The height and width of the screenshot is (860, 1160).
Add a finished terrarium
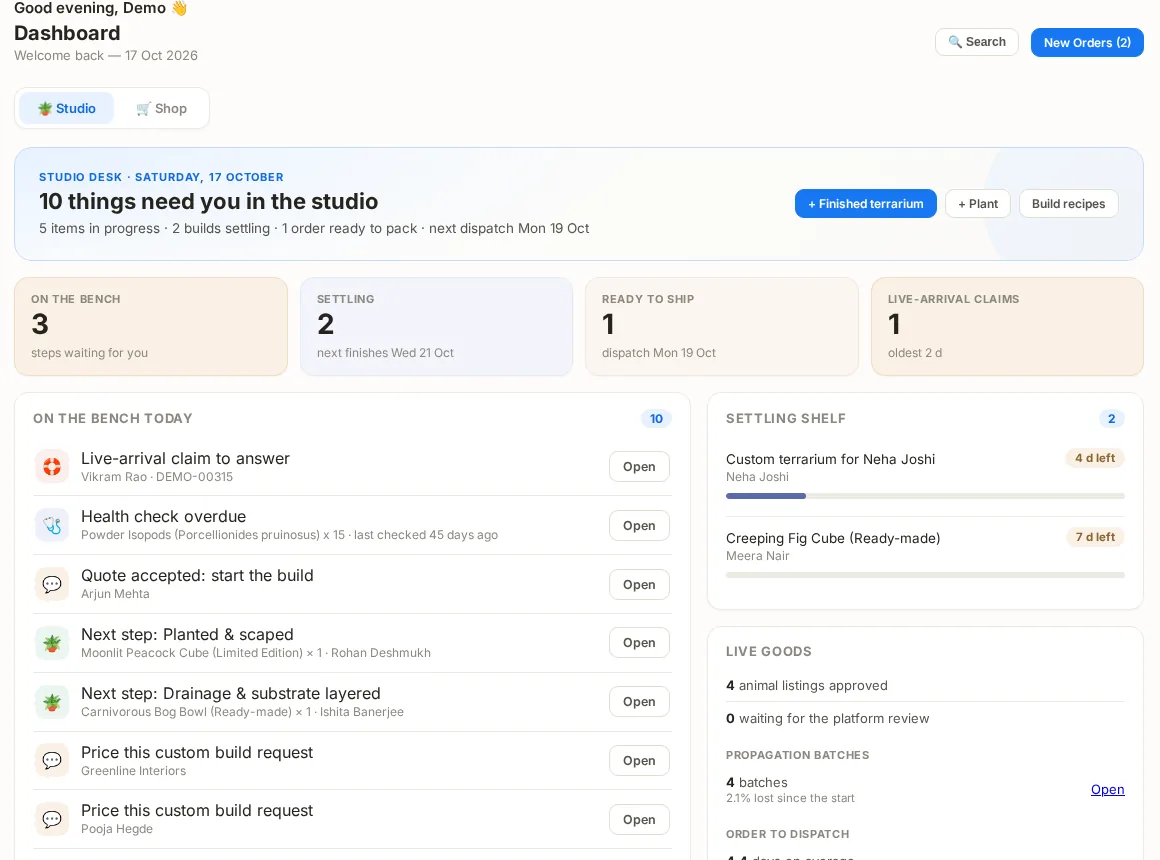(x=866, y=204)
